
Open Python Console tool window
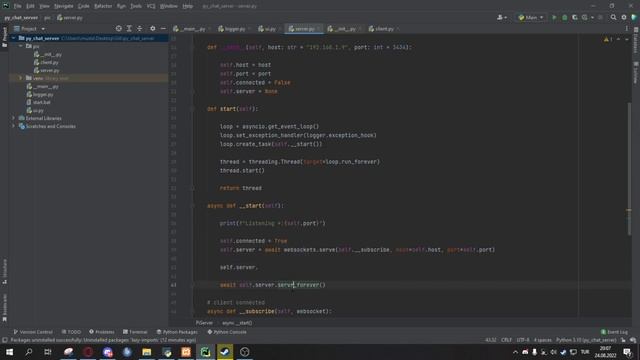coord(227,332)
